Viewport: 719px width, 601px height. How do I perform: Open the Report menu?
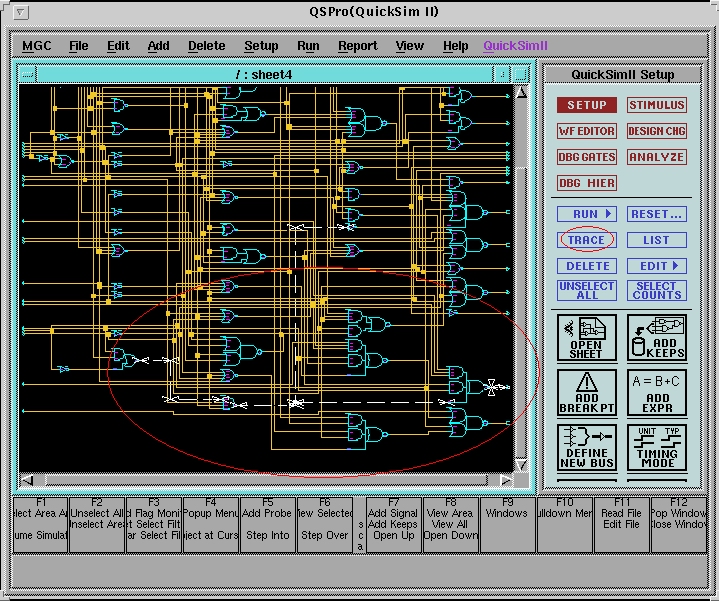pos(357,46)
